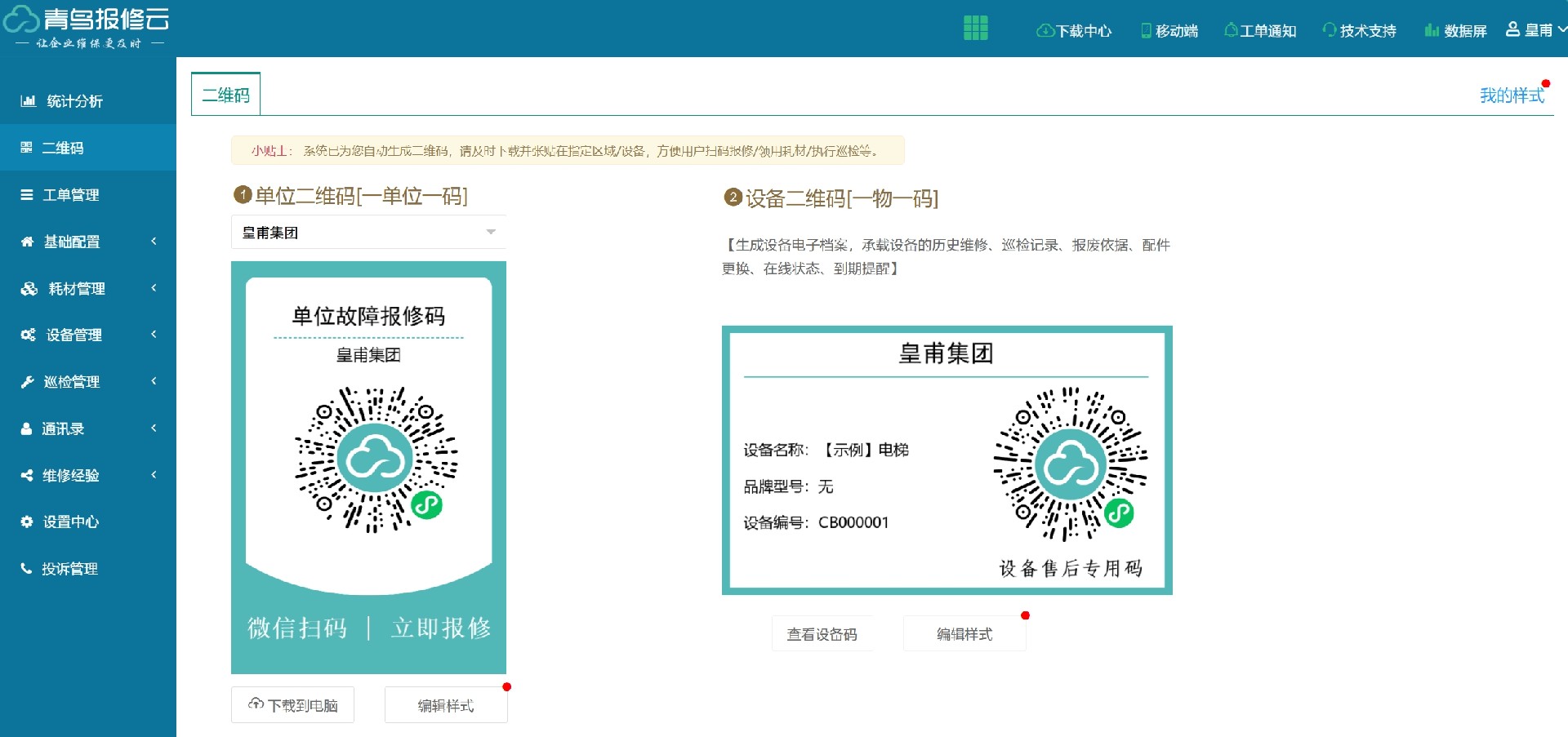This screenshot has height=737, width=1568.
Task: Expand the 通讯录 submenu chevron
Action: point(154,428)
